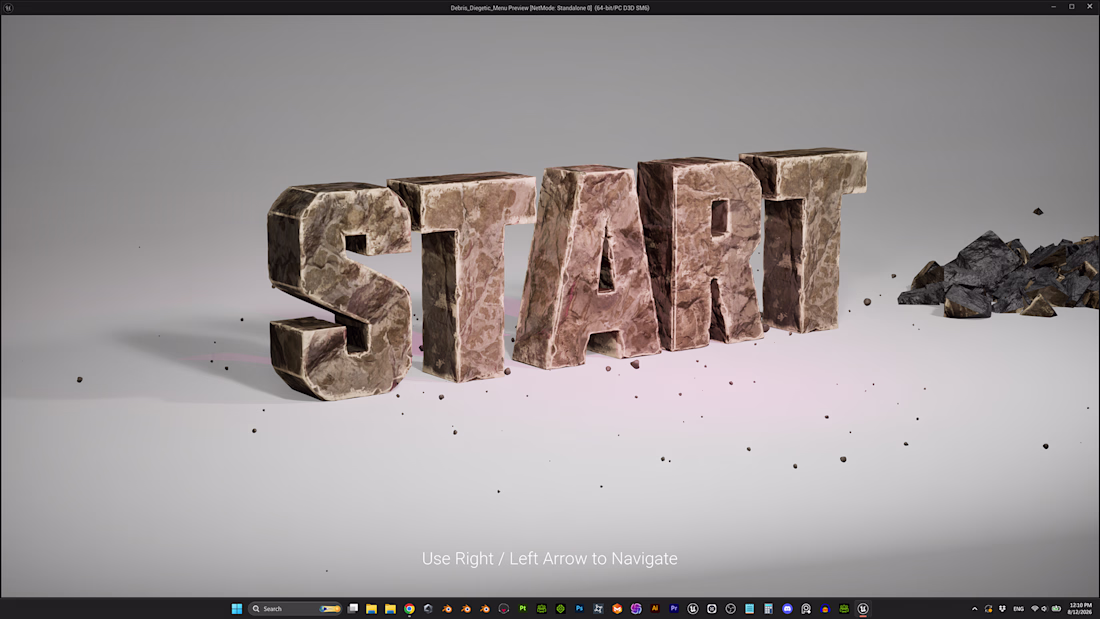Image resolution: width=1100 pixels, height=619 pixels.
Task: Click the "Use Right / Left Arrow to Navigate" hint
Action: (550, 559)
